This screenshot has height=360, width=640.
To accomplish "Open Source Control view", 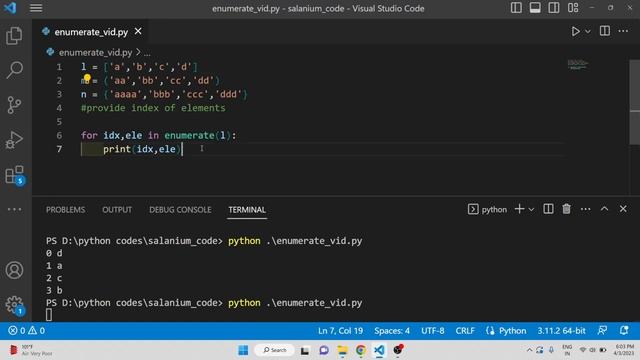I will click(14, 105).
